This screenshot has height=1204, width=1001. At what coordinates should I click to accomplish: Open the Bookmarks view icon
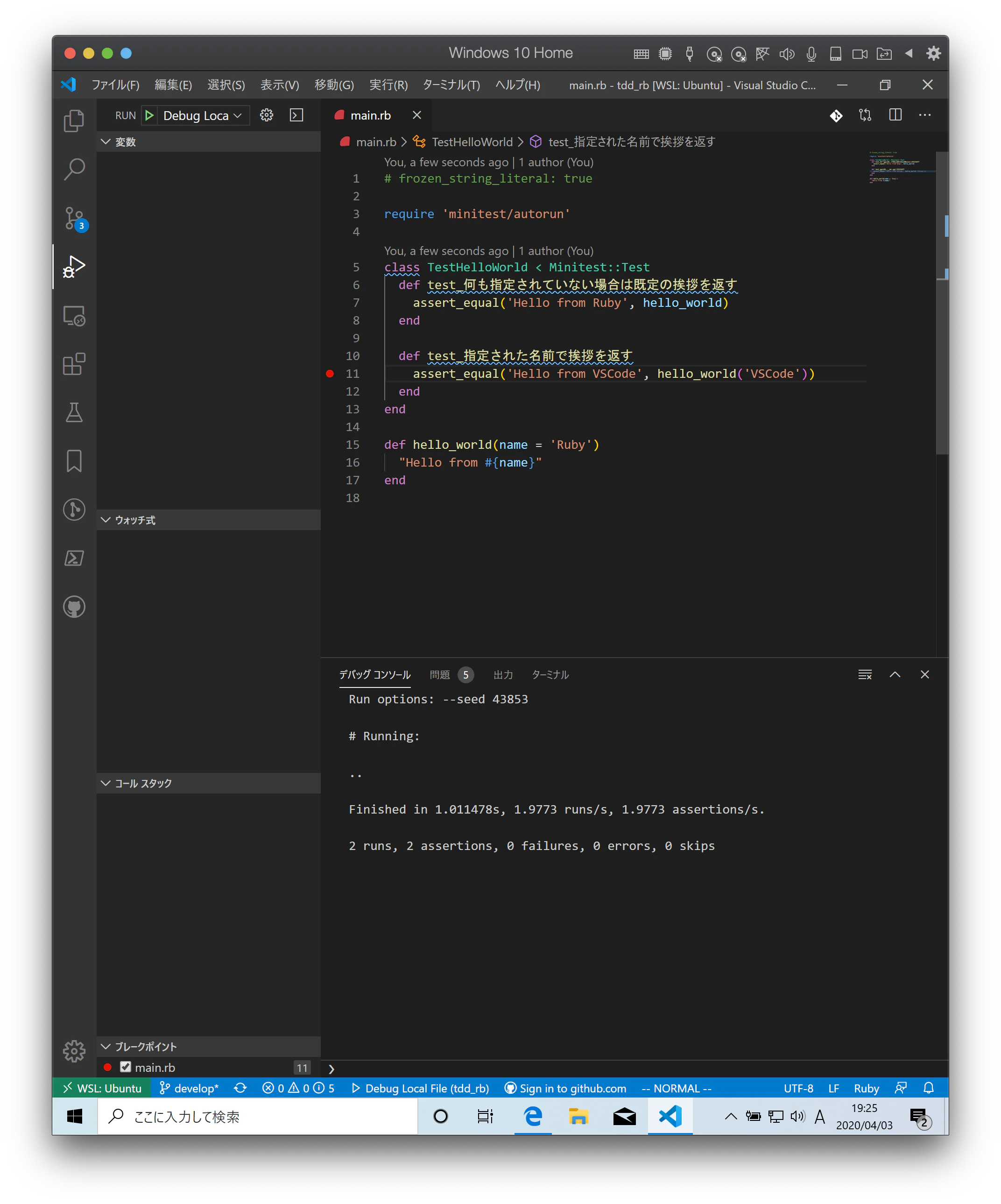[74, 461]
